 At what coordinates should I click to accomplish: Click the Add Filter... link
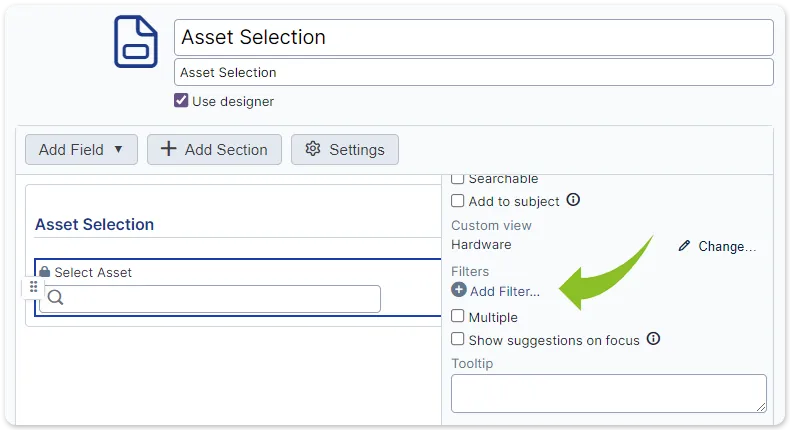(x=504, y=291)
